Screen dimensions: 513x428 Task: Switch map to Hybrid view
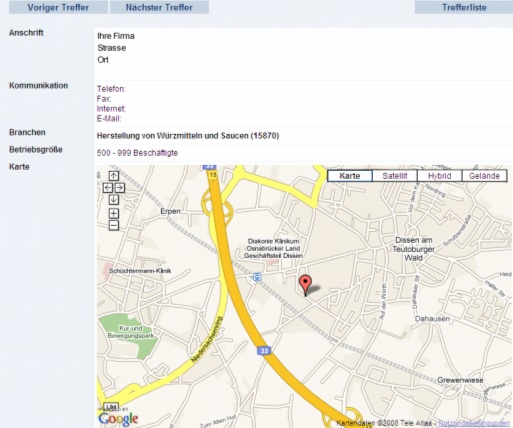coord(439,176)
